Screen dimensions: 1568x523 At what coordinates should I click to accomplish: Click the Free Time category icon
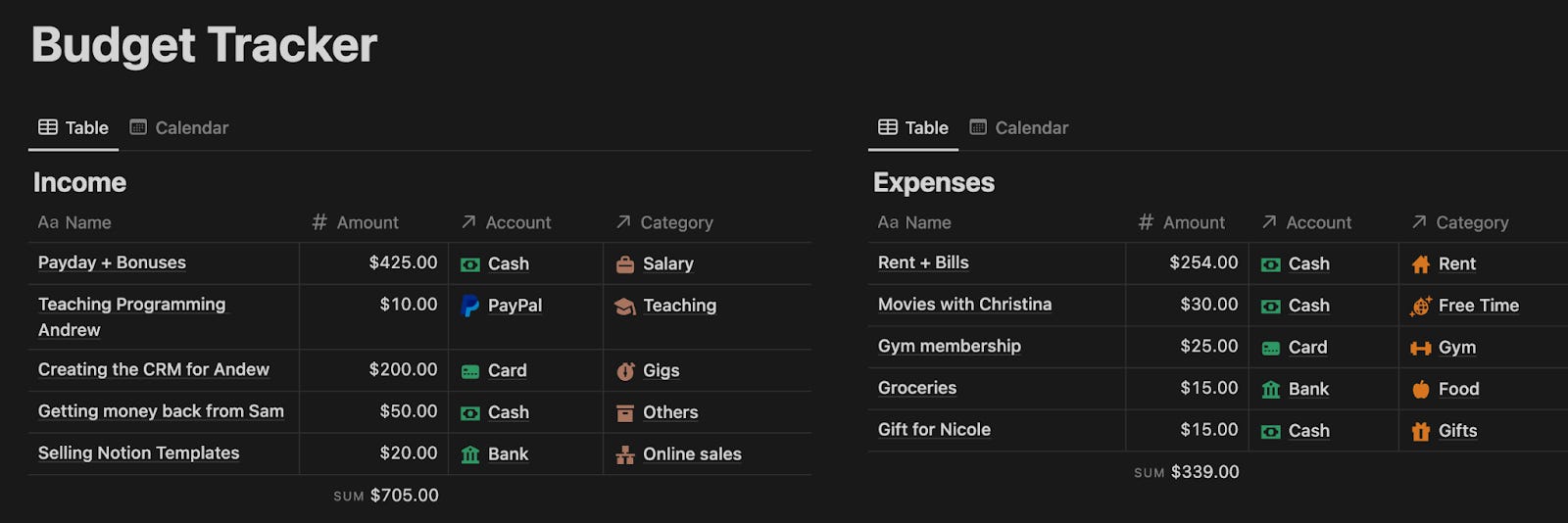1421,307
